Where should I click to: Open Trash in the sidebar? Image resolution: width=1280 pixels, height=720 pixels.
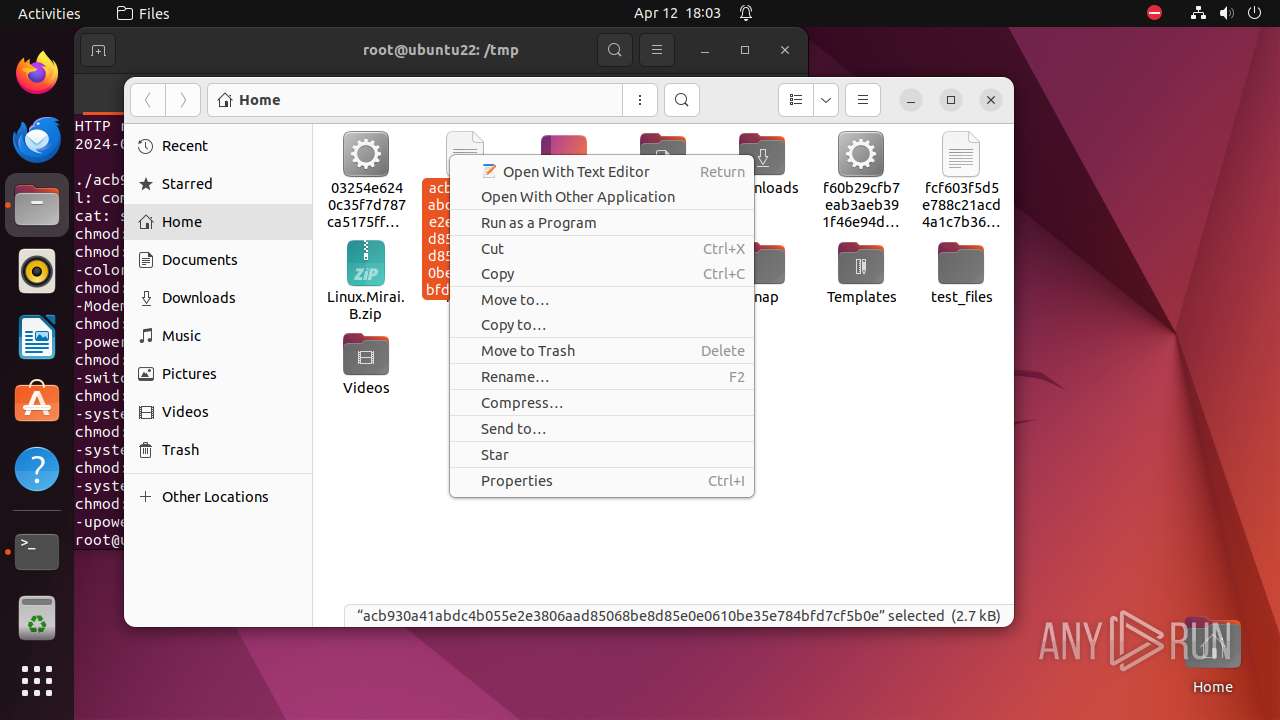click(218, 450)
